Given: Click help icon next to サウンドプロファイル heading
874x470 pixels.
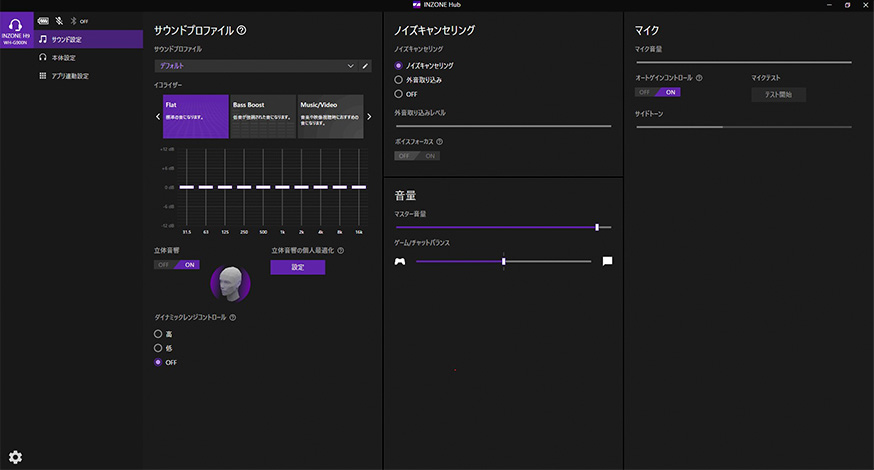Looking at the screenshot, I should tap(242, 31).
